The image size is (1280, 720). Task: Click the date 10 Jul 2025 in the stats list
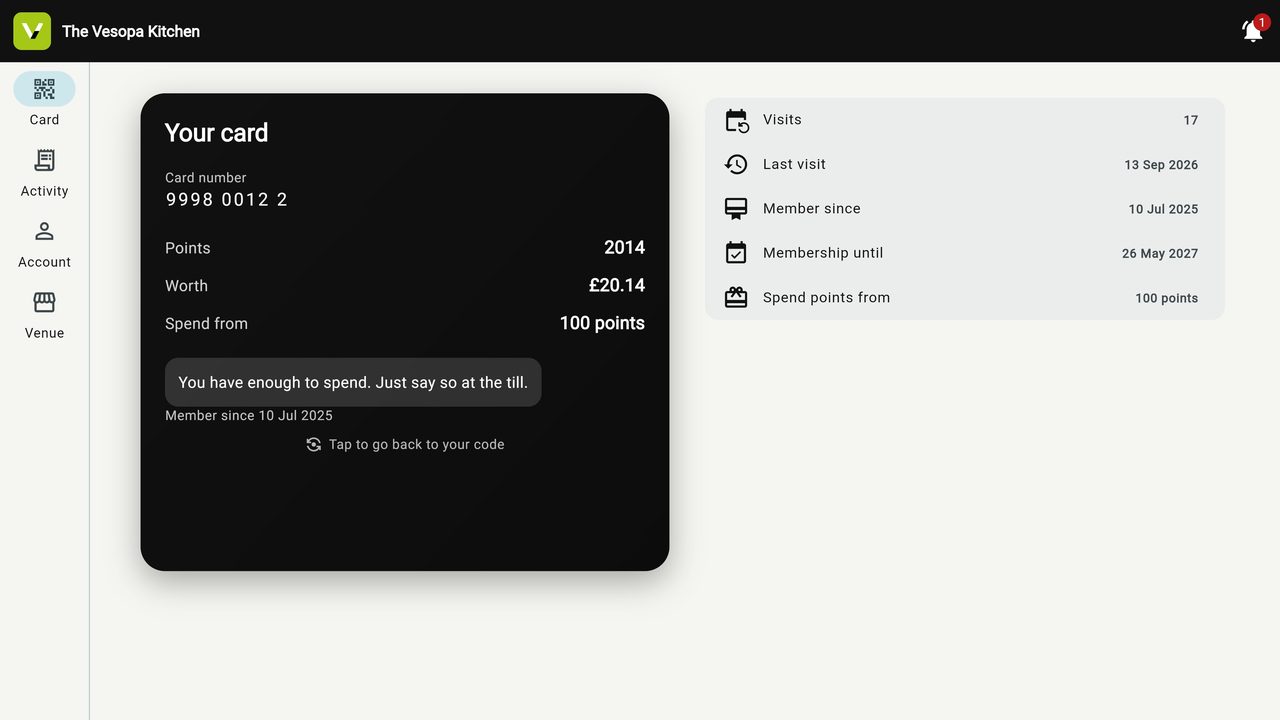tap(1163, 209)
